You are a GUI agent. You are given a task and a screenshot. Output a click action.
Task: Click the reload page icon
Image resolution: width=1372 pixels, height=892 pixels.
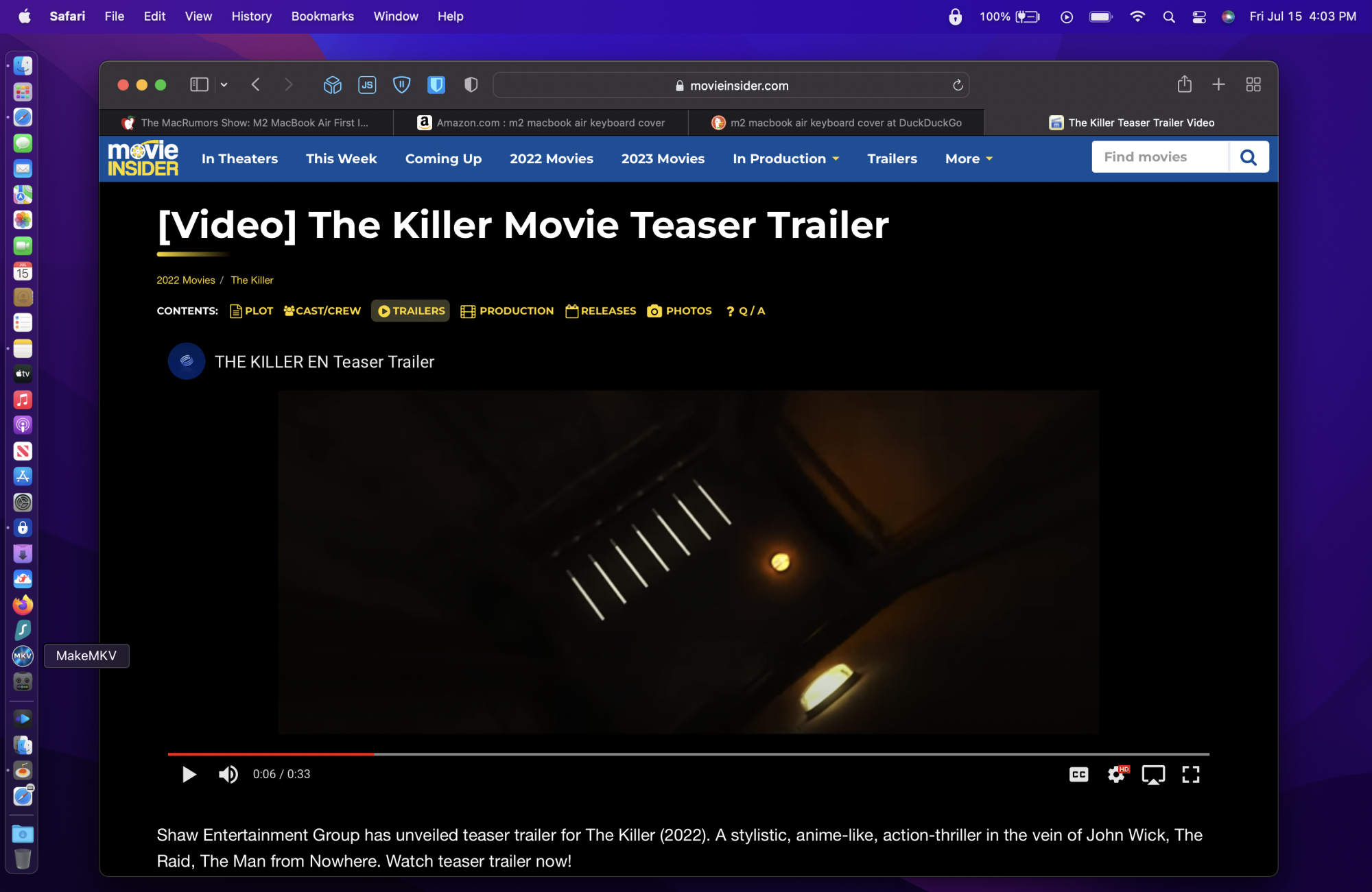958,85
